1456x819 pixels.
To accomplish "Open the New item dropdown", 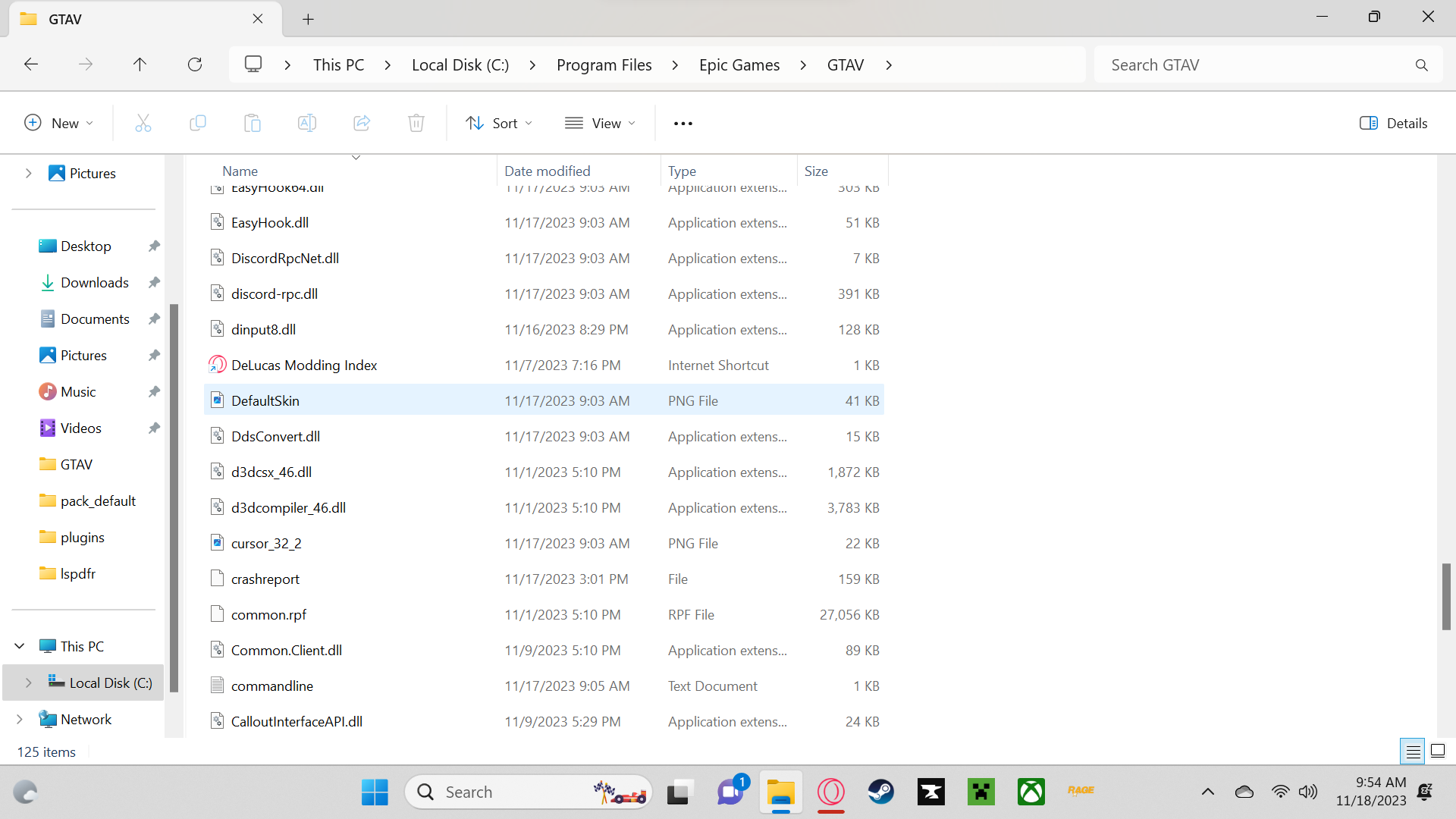I will point(59,123).
